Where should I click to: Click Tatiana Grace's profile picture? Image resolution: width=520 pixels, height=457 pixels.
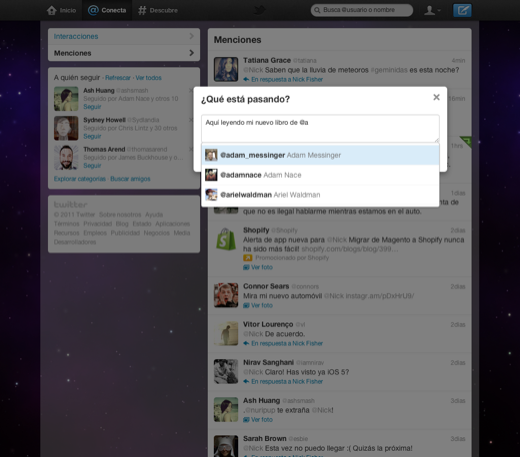(x=226, y=69)
